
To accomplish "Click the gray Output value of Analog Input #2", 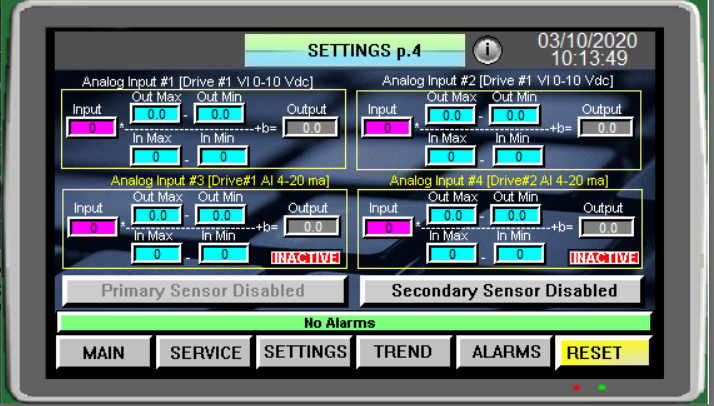I will tap(604, 127).
